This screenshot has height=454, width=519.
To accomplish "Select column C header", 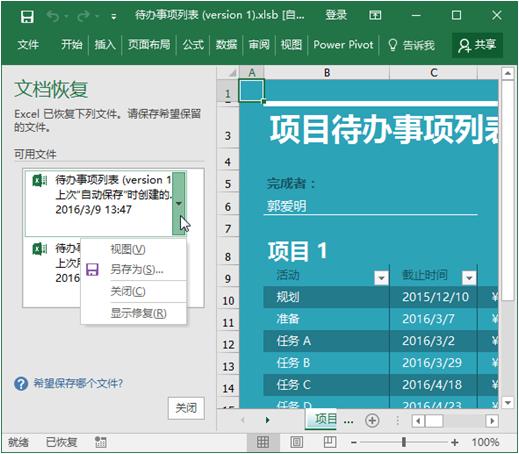I will tap(433, 72).
